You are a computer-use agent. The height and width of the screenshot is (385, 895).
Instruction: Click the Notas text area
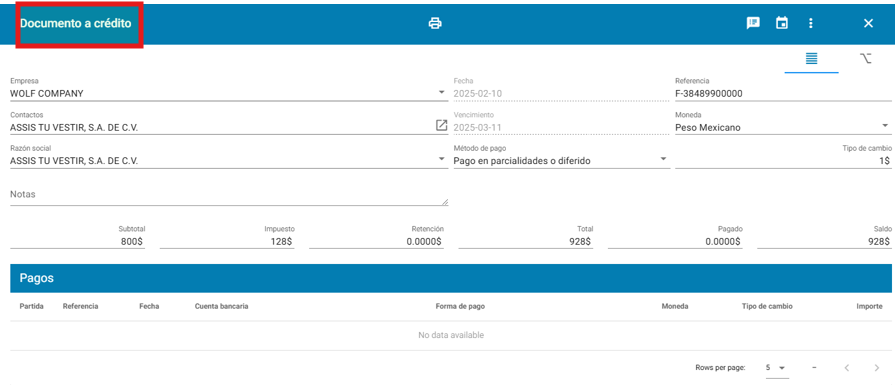coord(229,195)
